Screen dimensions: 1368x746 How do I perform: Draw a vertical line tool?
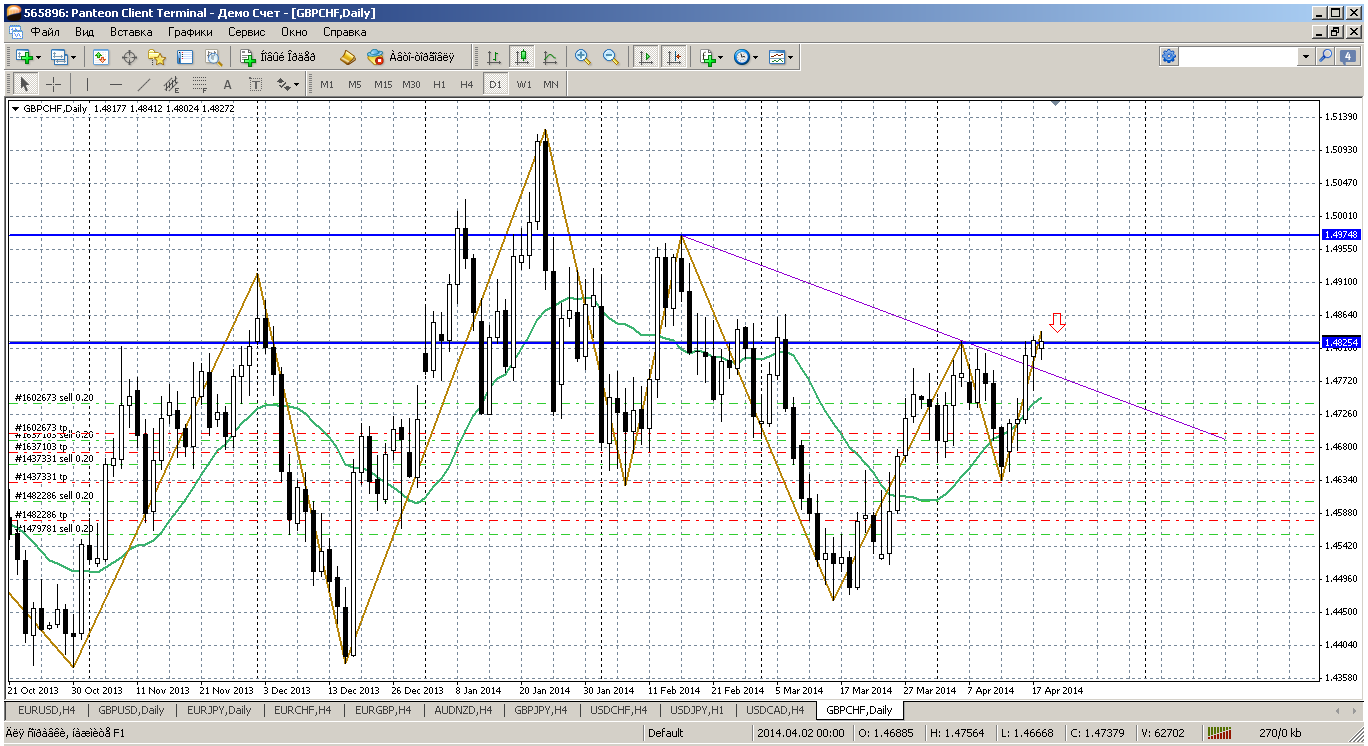[88, 85]
